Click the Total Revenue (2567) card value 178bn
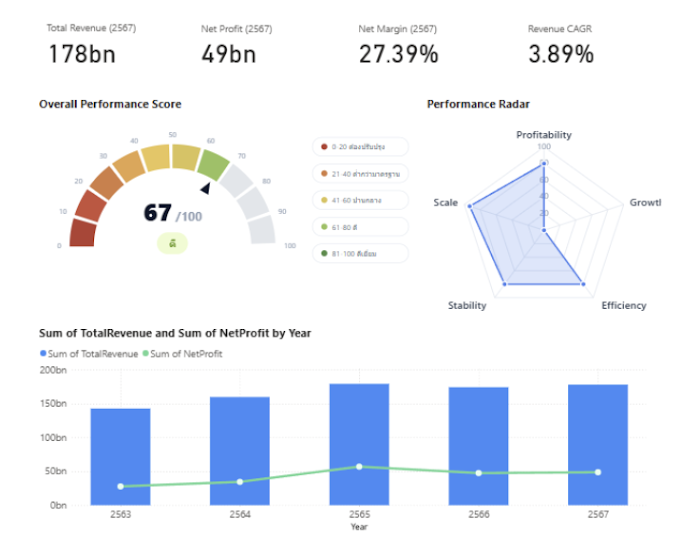Screen dimensions: 700x539 pos(82,54)
